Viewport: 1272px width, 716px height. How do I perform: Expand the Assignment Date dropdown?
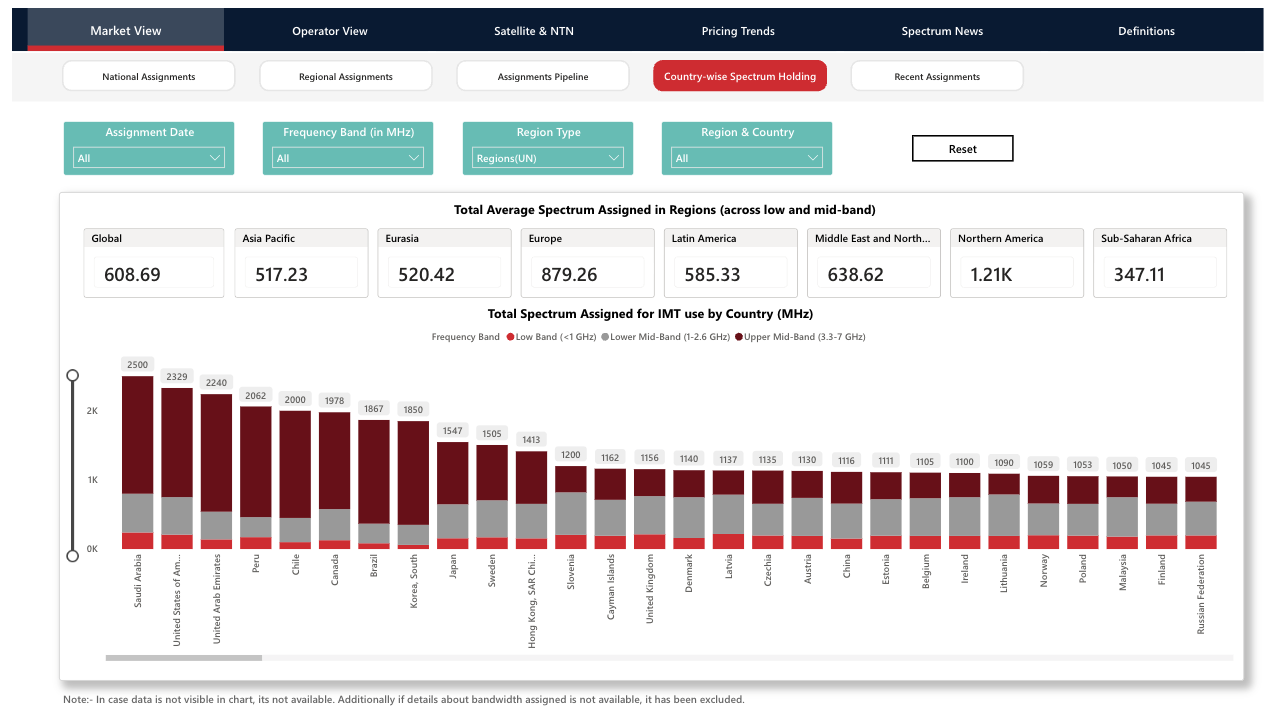pyautogui.click(x=149, y=158)
